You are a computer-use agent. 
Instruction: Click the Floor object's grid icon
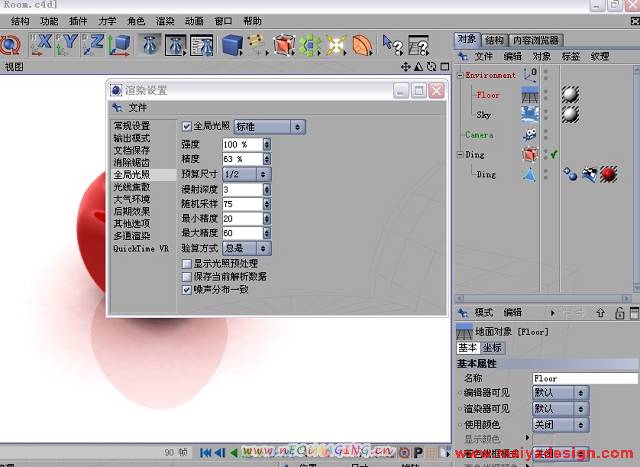[x=529, y=95]
